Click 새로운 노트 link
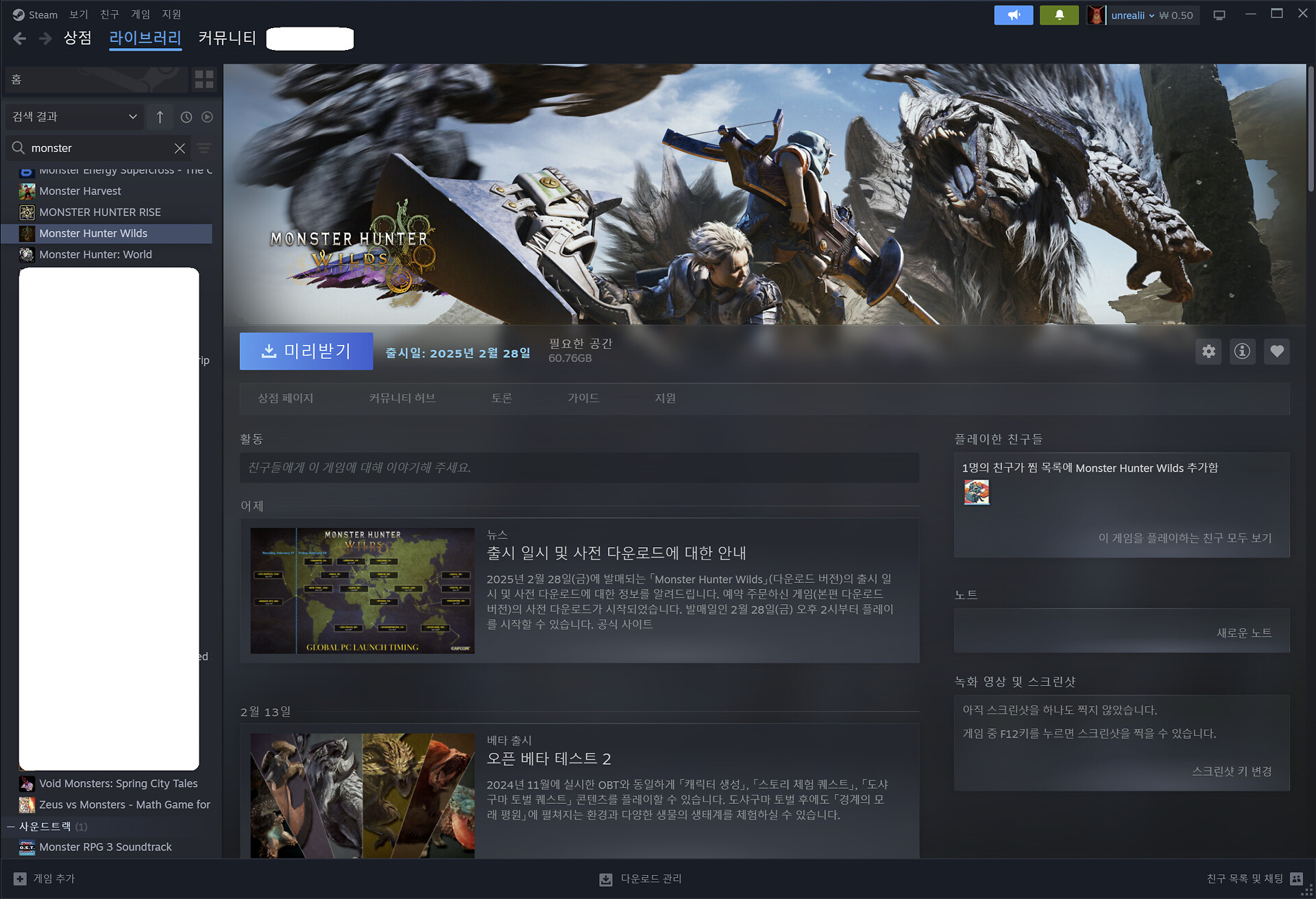This screenshot has height=899, width=1316. [1243, 633]
